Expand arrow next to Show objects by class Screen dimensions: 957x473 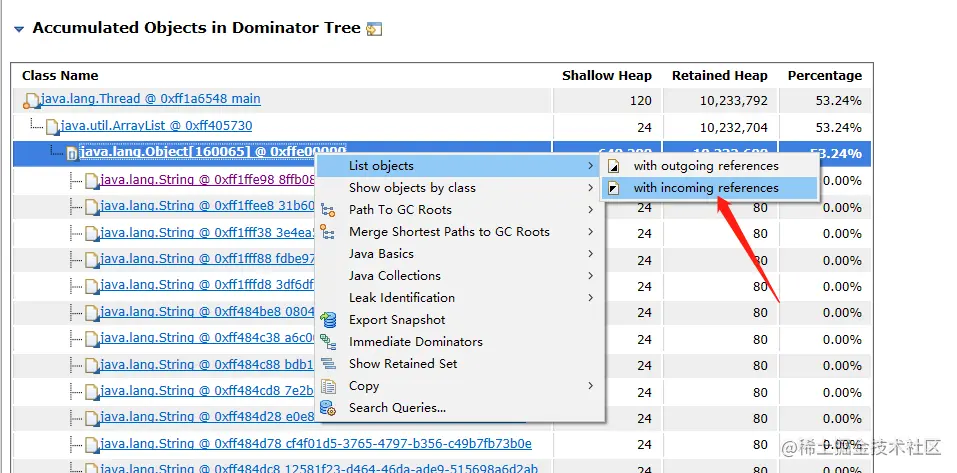click(x=590, y=188)
